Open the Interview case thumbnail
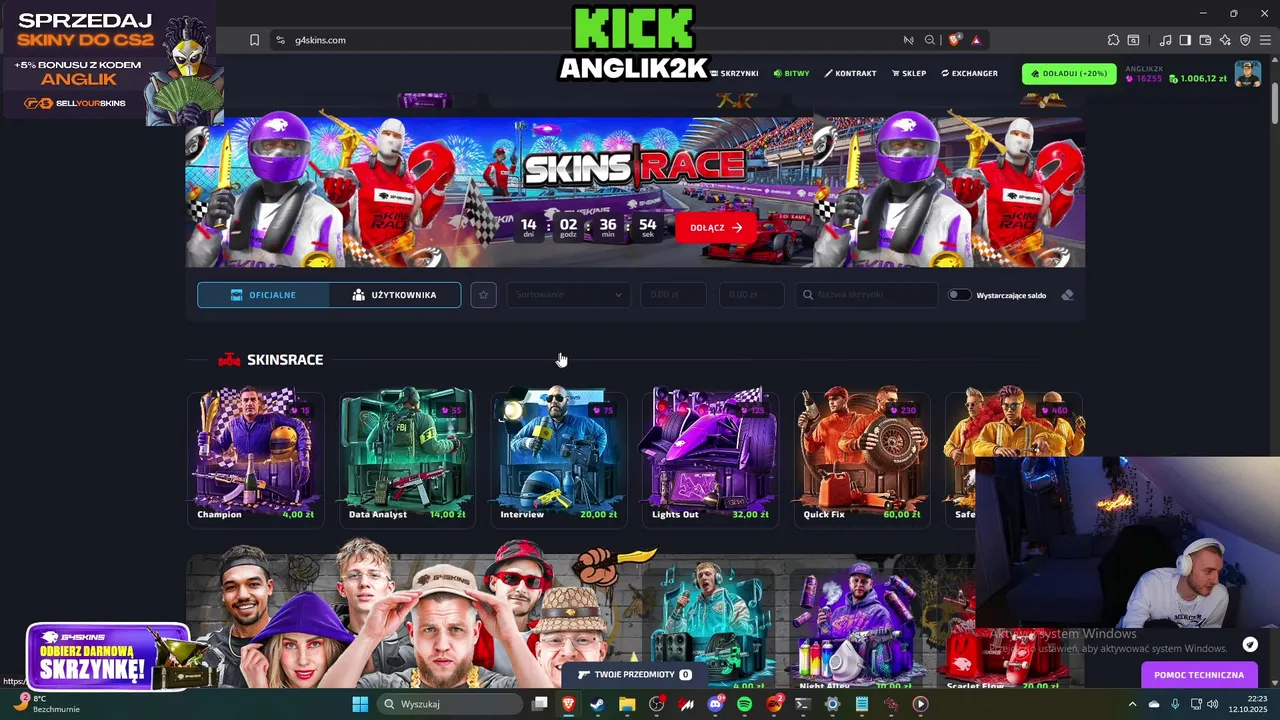The width and height of the screenshot is (1280, 720). pyautogui.click(x=558, y=458)
